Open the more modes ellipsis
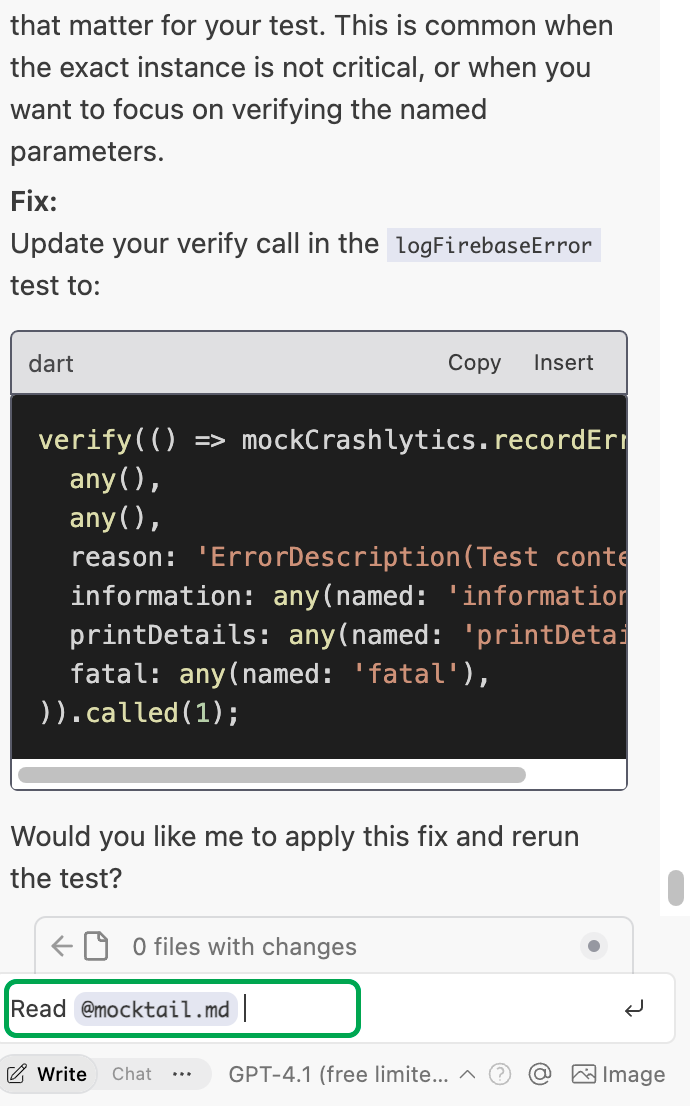Screen dimensions: 690x1106 (x=182, y=1074)
